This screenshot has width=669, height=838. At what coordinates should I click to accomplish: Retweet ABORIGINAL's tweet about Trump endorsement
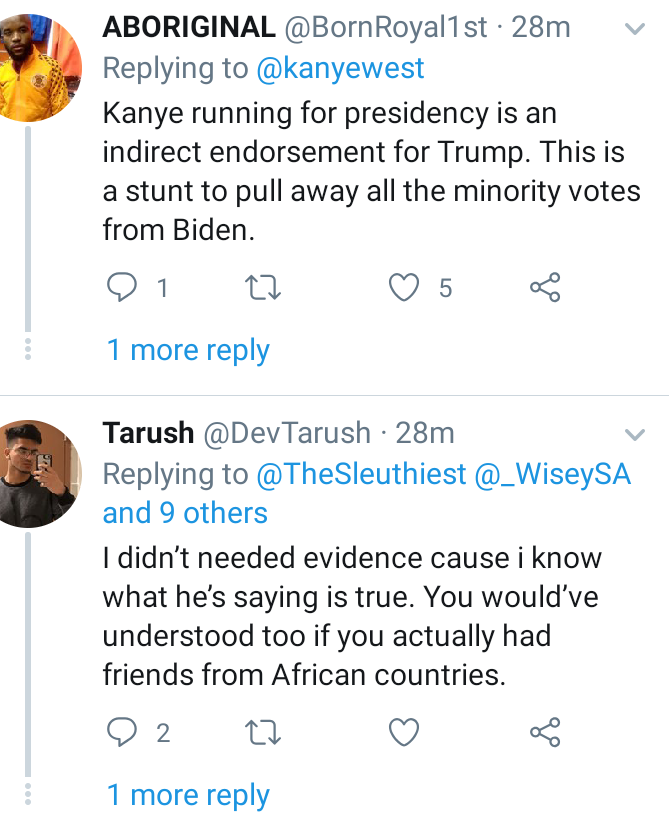(x=262, y=287)
